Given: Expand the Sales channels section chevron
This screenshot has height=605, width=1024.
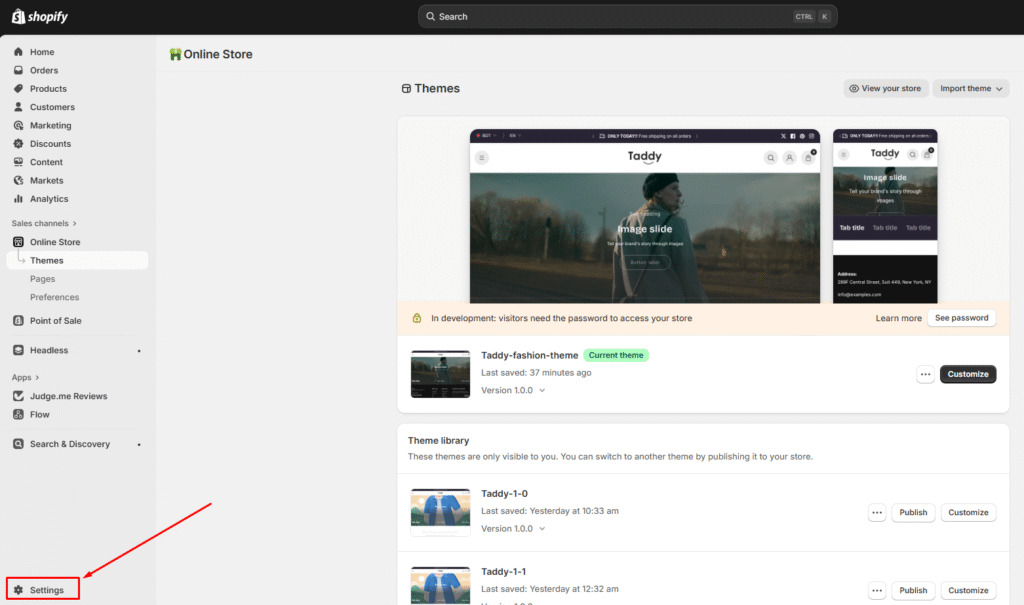Looking at the screenshot, I should (x=74, y=223).
